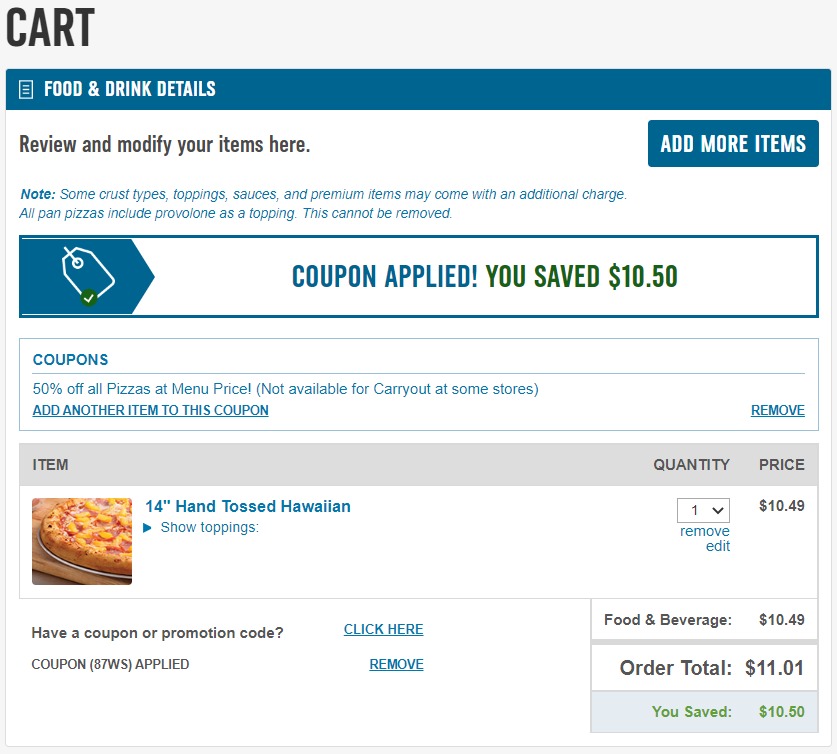Click the Food & Drink Details header bar
This screenshot has height=754, width=837.
click(x=418, y=89)
